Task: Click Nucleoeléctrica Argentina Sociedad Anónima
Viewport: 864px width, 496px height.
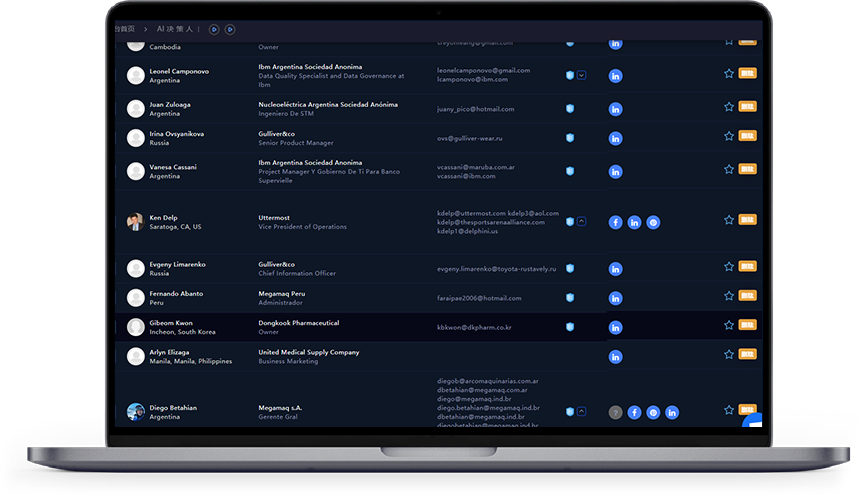Action: 328,104
